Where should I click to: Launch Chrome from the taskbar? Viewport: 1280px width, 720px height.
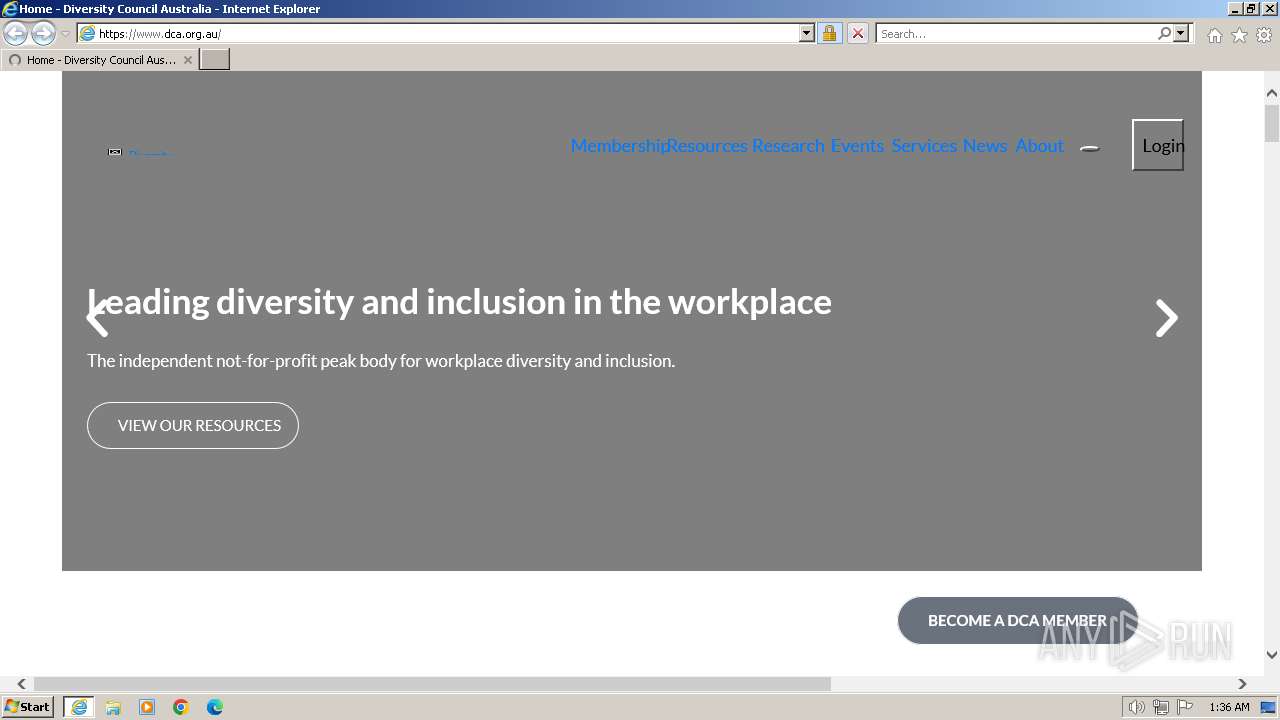(181, 707)
